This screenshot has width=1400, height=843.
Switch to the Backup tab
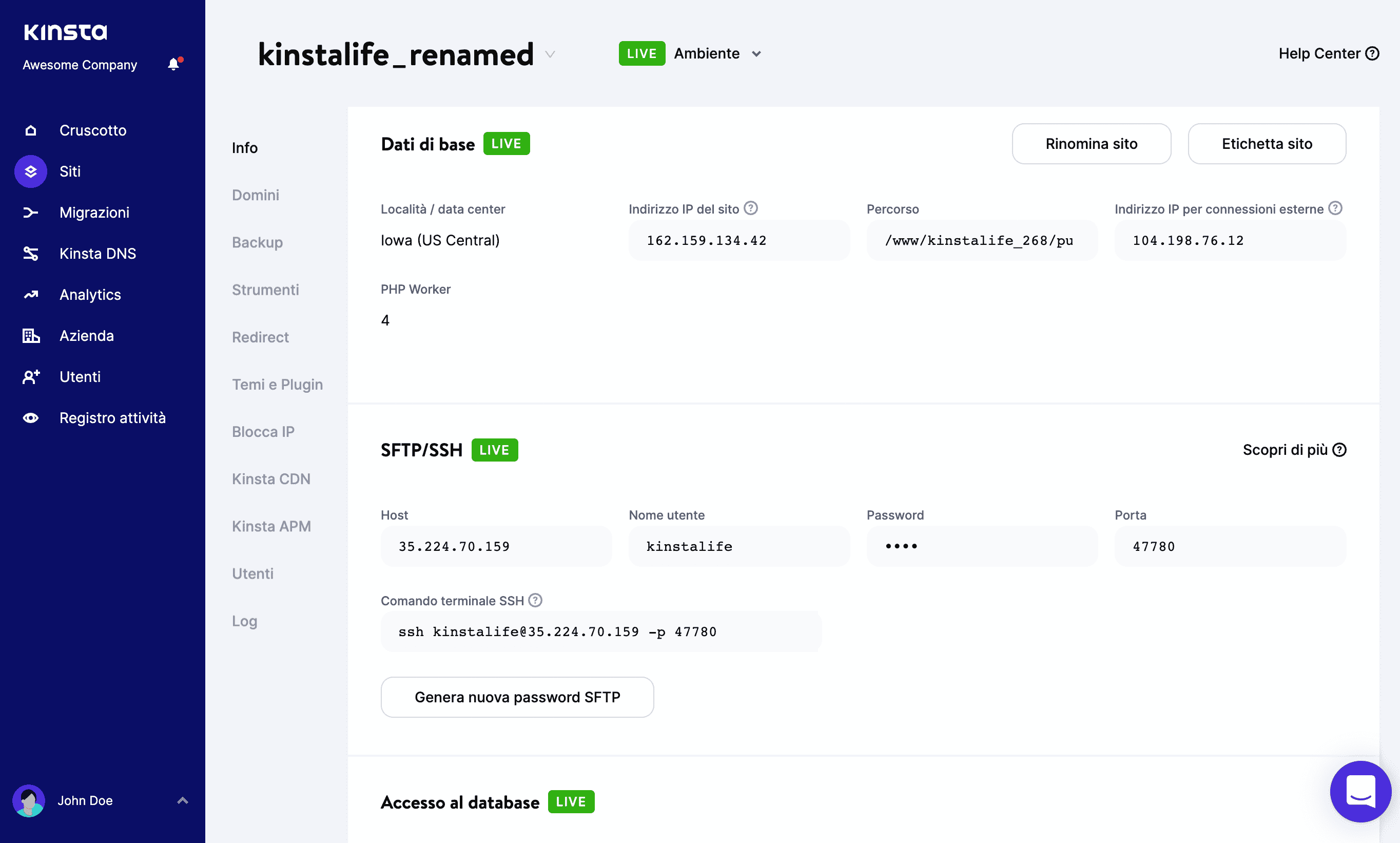click(x=257, y=242)
